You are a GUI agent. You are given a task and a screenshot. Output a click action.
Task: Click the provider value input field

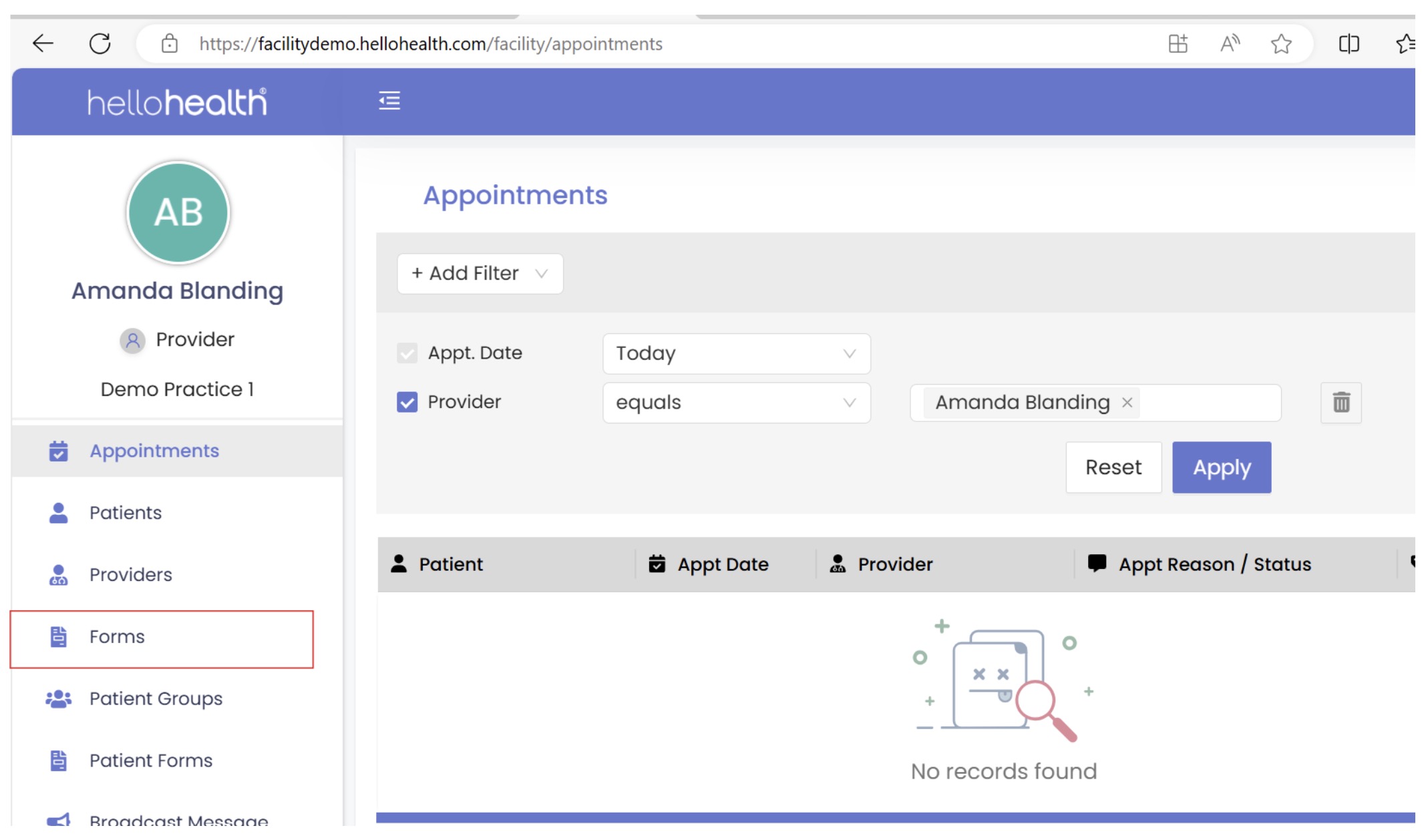(1209, 403)
